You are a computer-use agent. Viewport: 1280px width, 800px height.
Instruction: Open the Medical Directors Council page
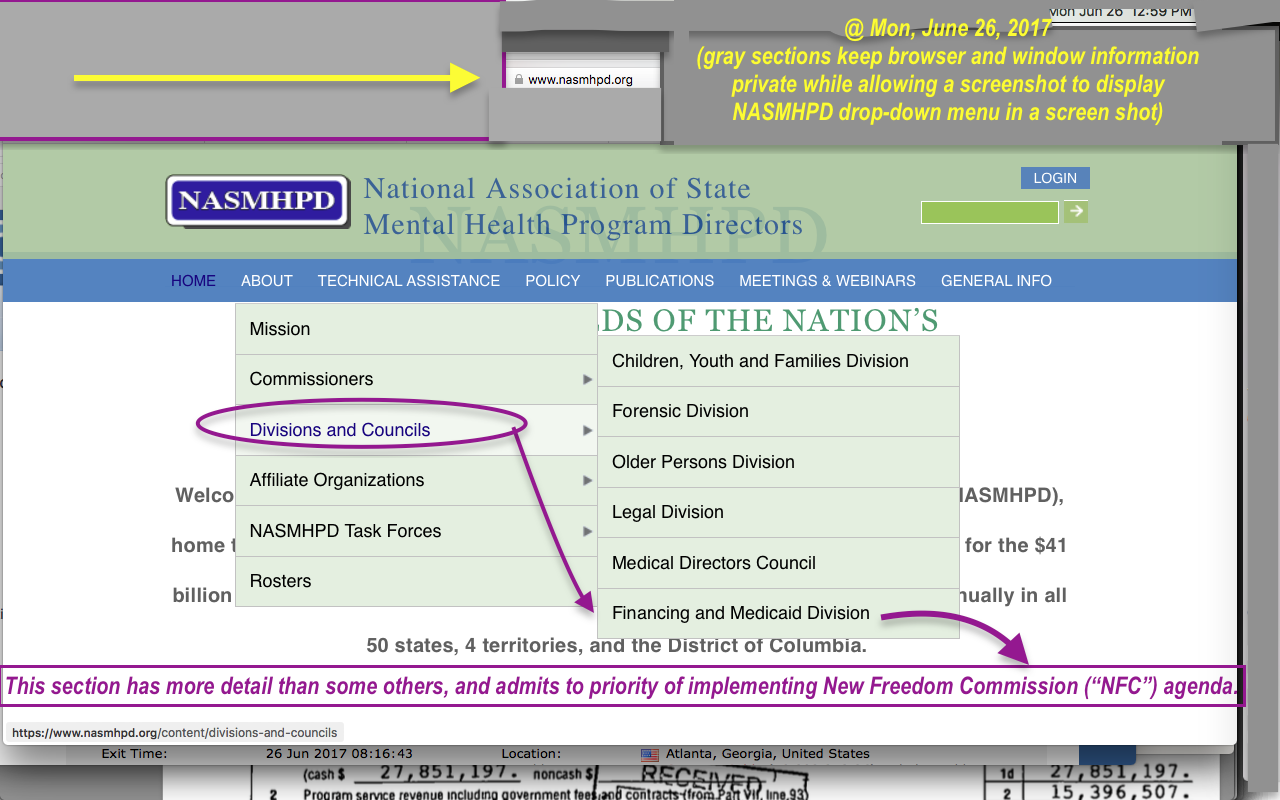tap(713, 563)
